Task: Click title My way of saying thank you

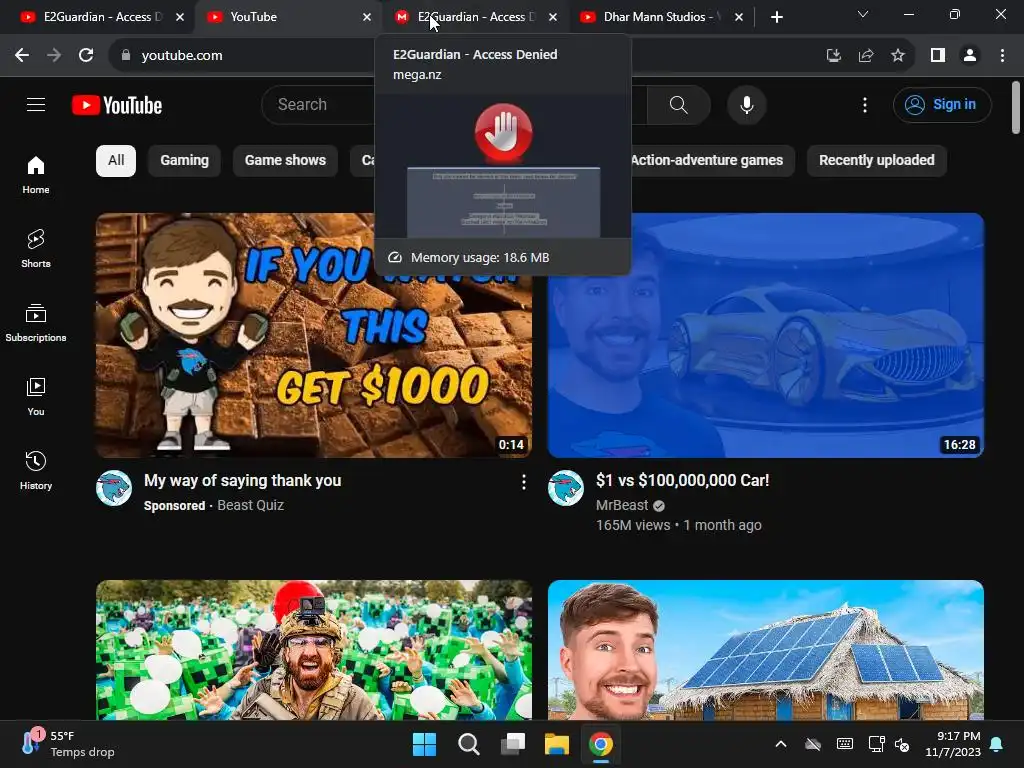Action: tap(242, 481)
